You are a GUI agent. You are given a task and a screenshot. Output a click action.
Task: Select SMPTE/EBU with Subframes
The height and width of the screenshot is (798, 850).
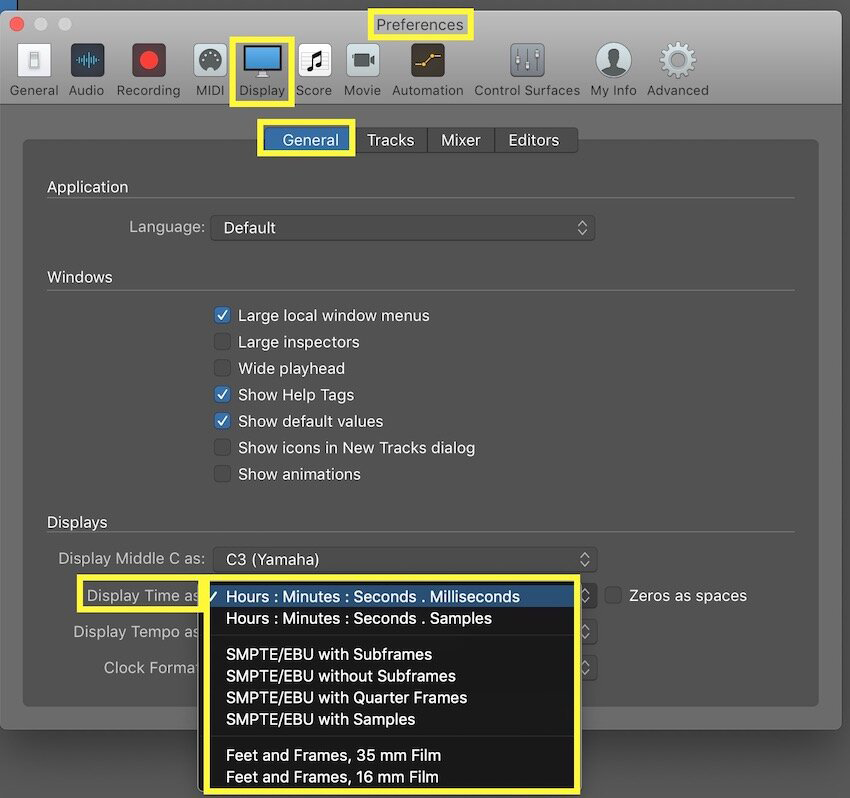pyautogui.click(x=391, y=654)
